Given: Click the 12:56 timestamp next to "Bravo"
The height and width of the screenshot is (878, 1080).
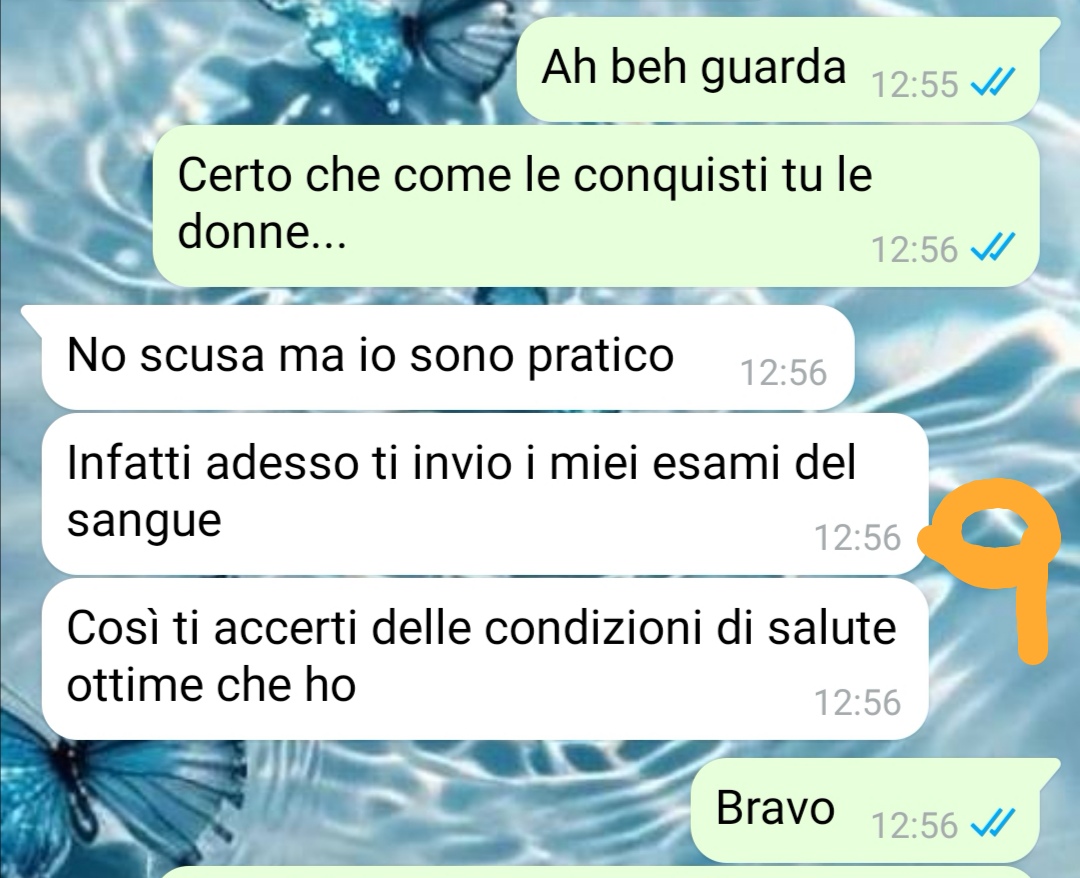Looking at the screenshot, I should (x=915, y=825).
